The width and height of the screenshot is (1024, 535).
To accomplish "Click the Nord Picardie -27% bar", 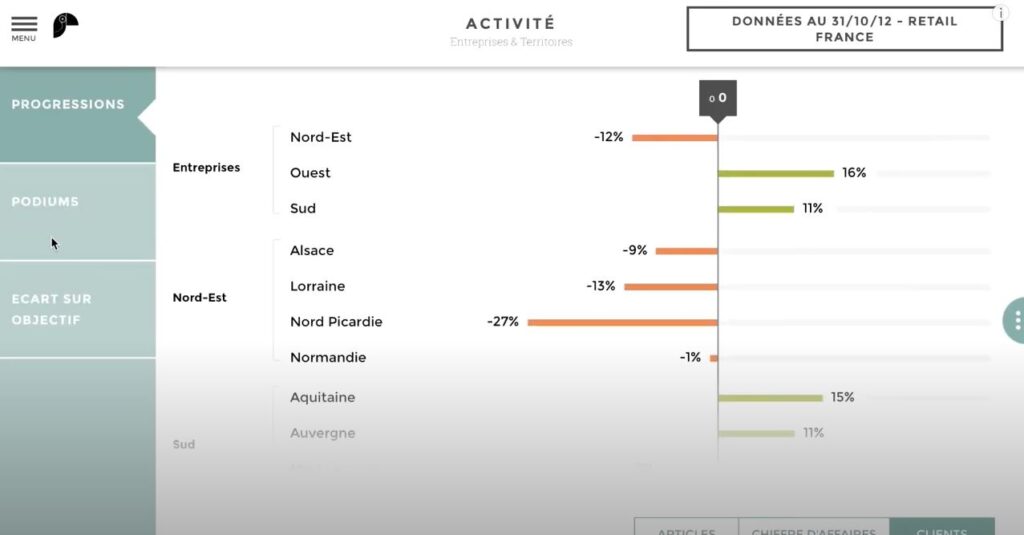I will coord(622,322).
